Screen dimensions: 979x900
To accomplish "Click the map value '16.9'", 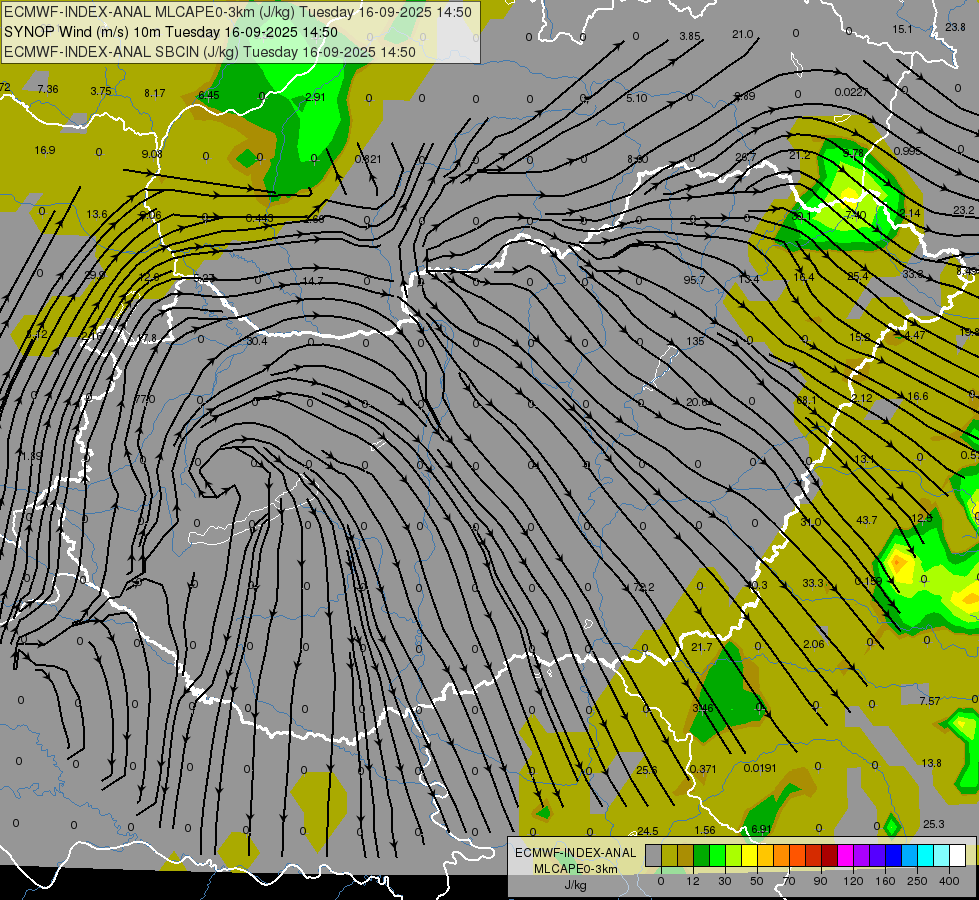I will pos(45,150).
